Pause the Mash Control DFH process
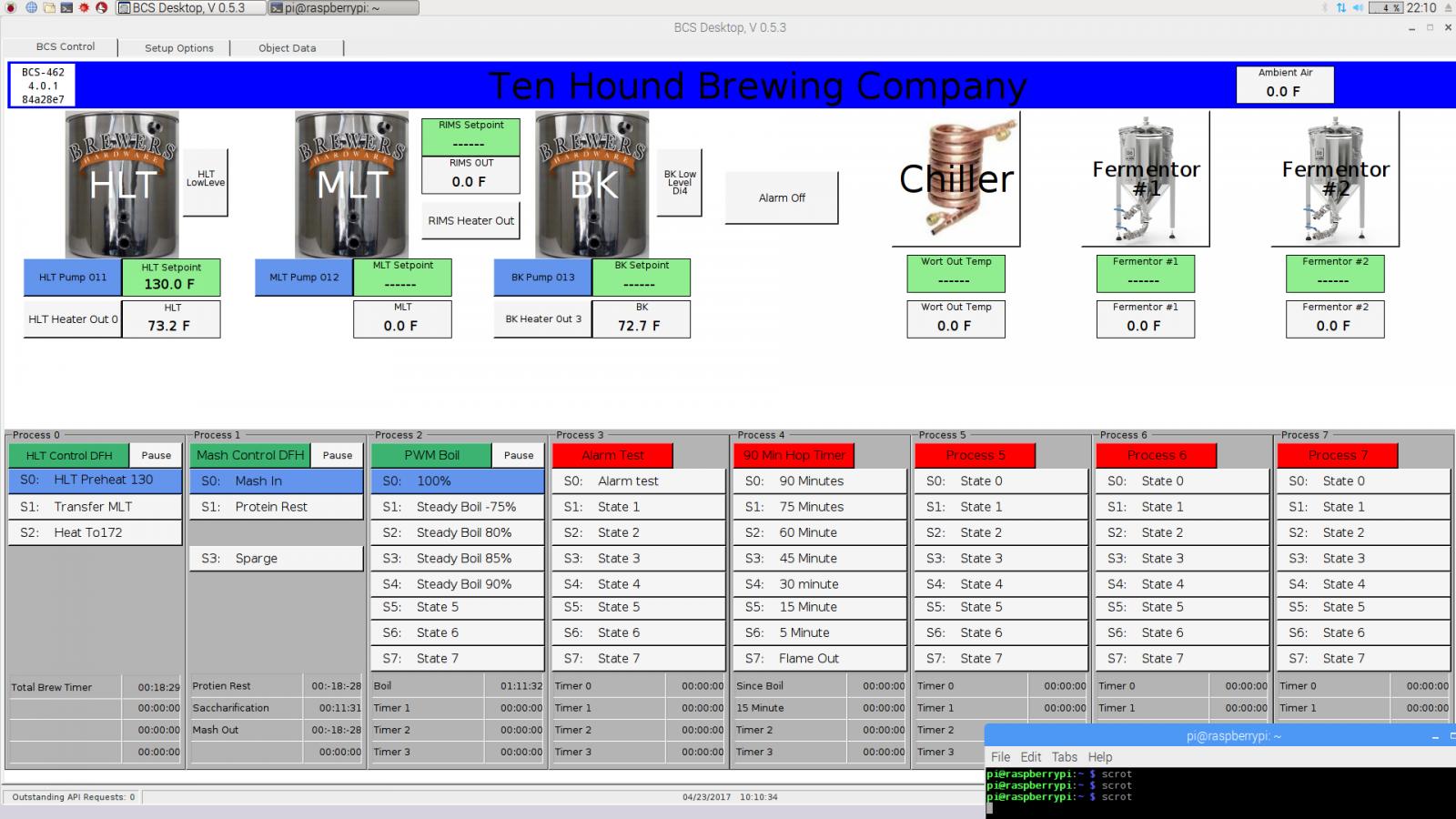 pos(337,455)
